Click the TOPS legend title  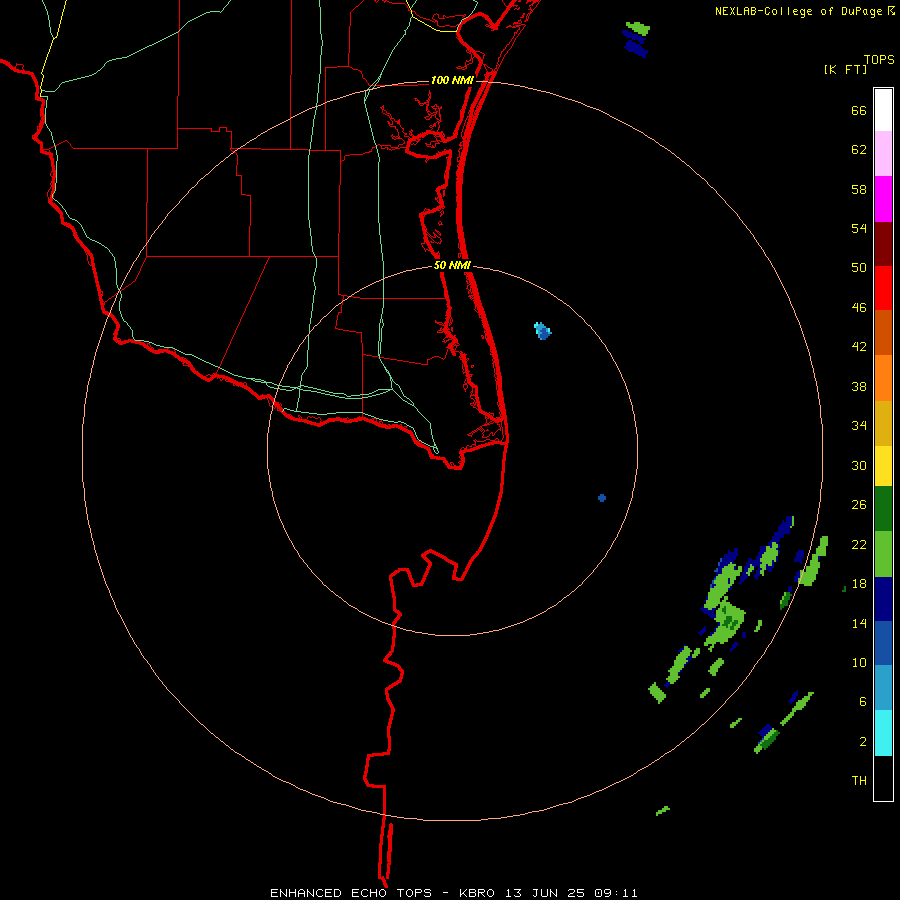coord(879,59)
